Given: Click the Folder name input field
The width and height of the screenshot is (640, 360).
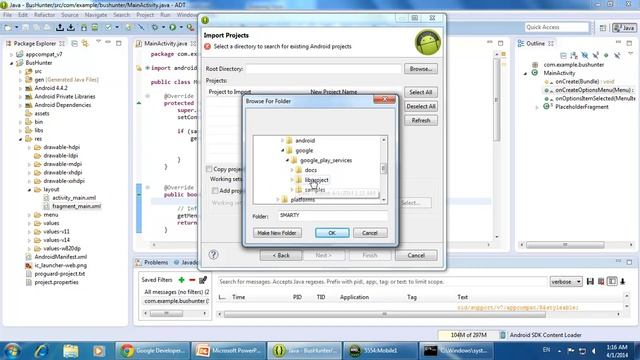Looking at the screenshot, I should click(x=333, y=216).
